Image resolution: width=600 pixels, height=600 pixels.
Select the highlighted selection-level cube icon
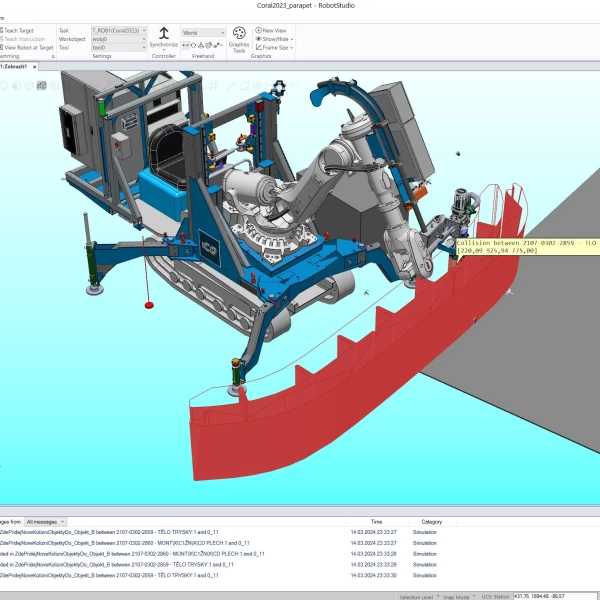[x=42, y=85]
